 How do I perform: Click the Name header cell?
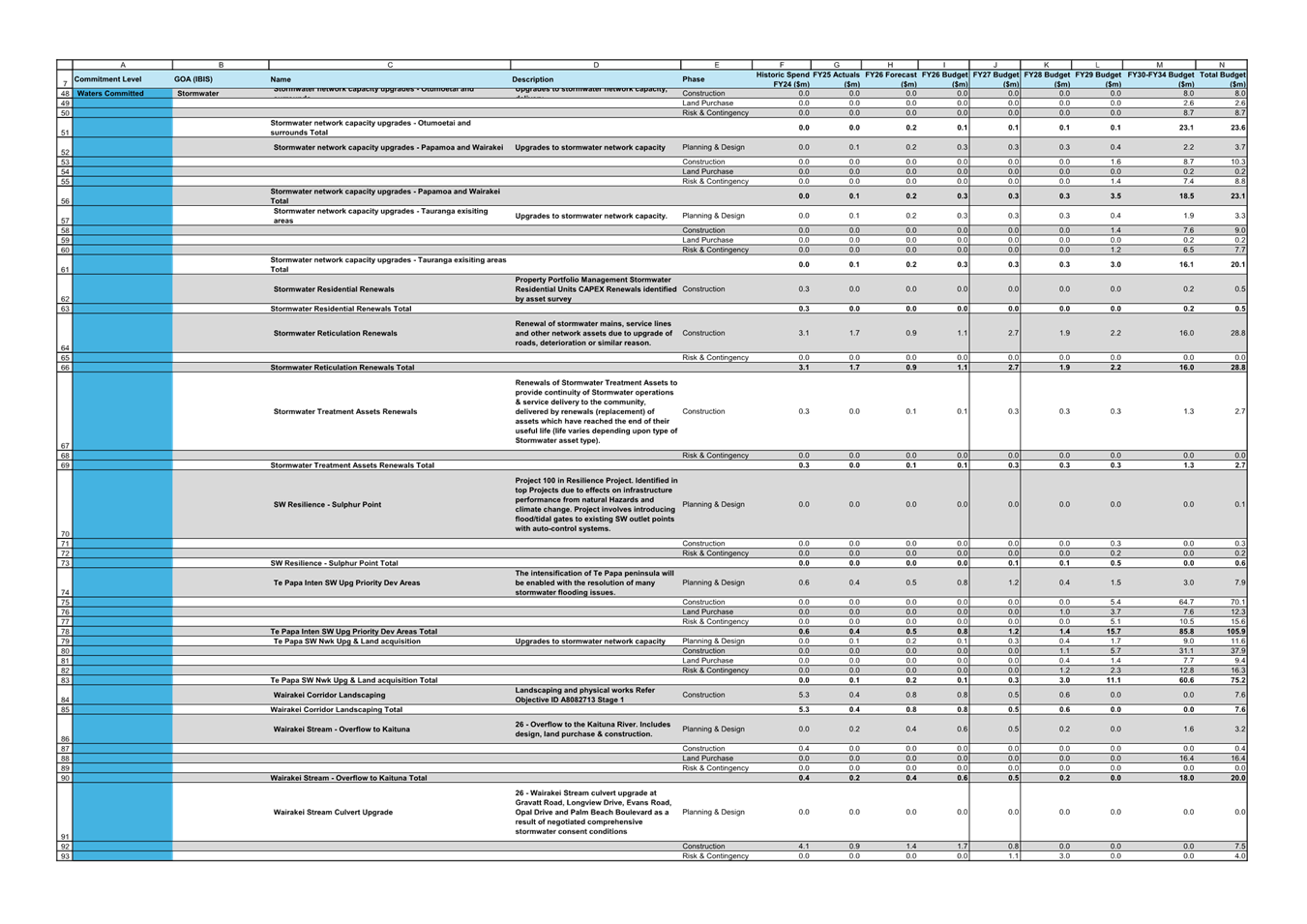pyautogui.click(x=281, y=79)
